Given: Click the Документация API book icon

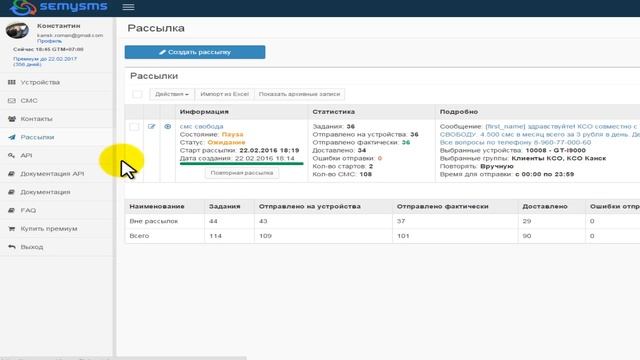Looking at the screenshot, I should (12, 174).
